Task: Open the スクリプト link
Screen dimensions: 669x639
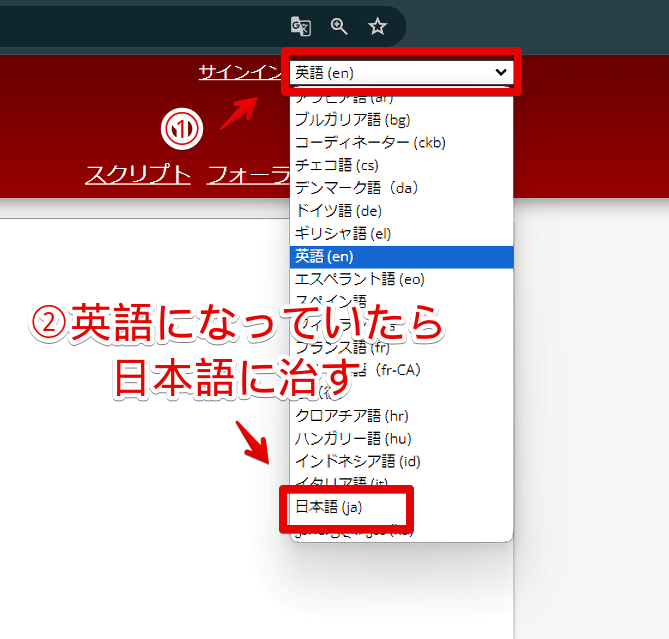Action: coord(138,174)
